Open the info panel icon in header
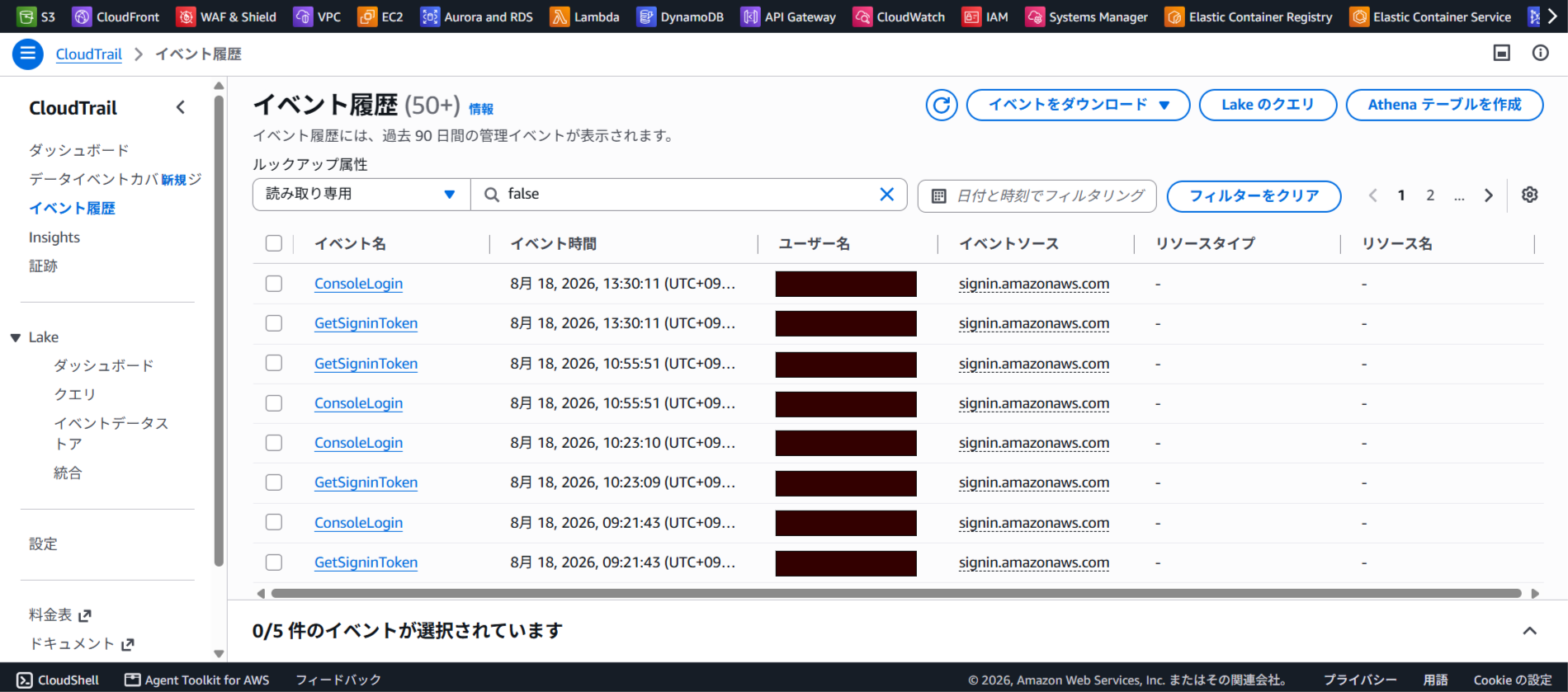Viewport: 1568px width, 692px height. tap(1540, 53)
